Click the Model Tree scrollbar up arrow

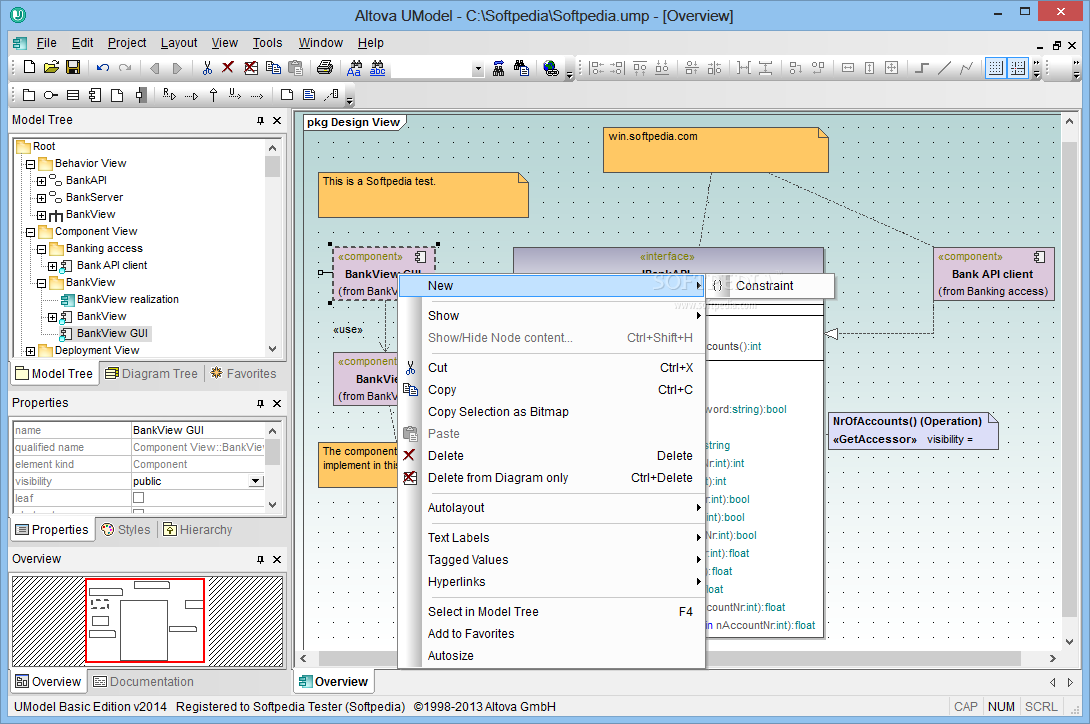(272, 147)
